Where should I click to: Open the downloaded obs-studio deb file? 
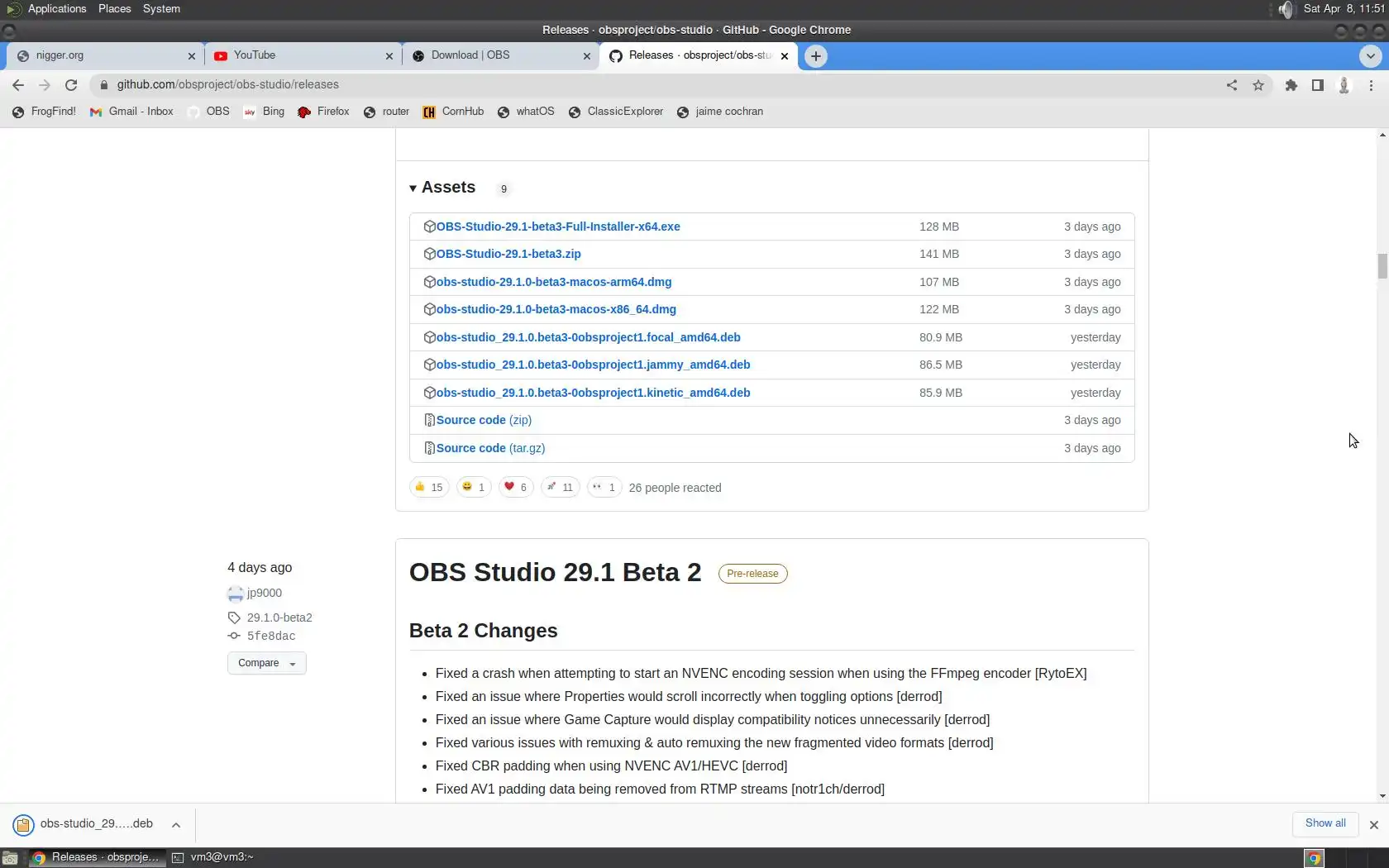coord(84,824)
